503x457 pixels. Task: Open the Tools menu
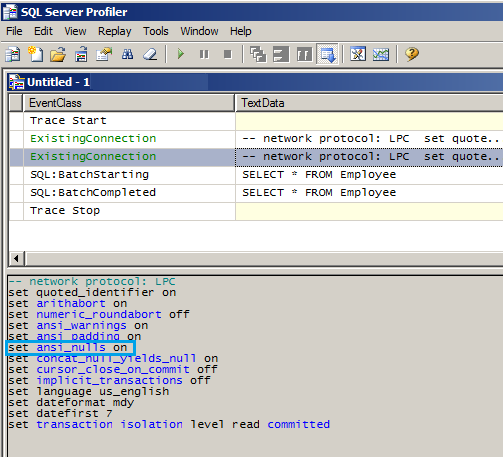(156, 31)
